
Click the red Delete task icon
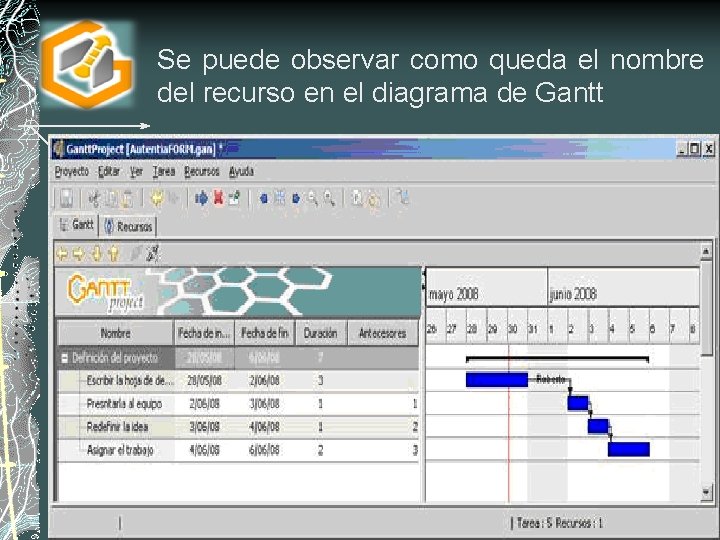click(218, 198)
